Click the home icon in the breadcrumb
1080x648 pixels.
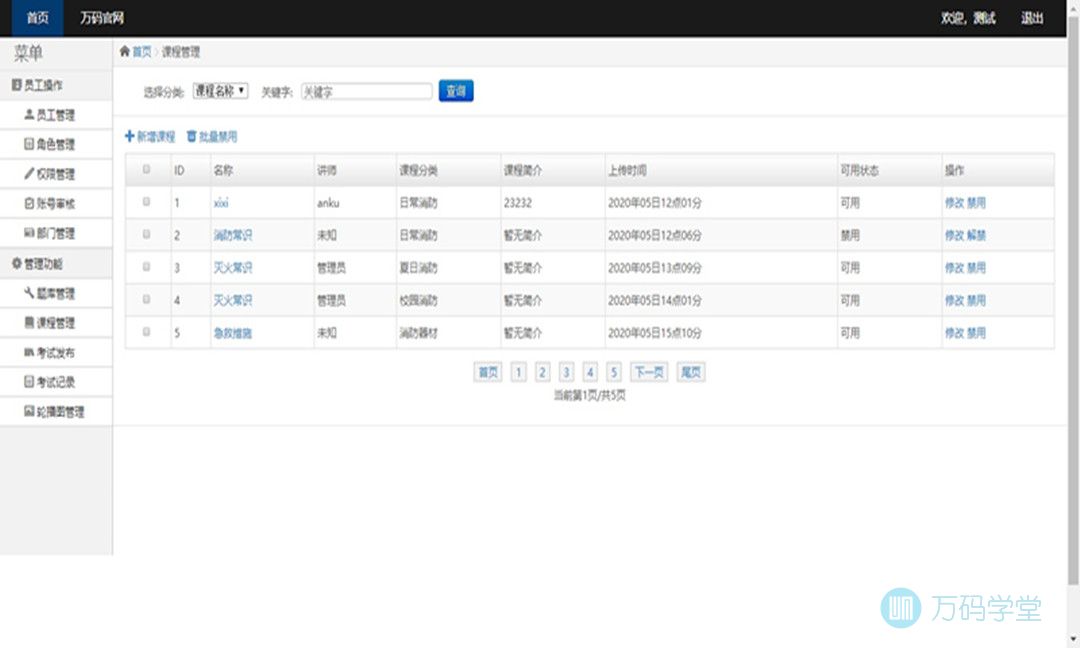[x=125, y=51]
